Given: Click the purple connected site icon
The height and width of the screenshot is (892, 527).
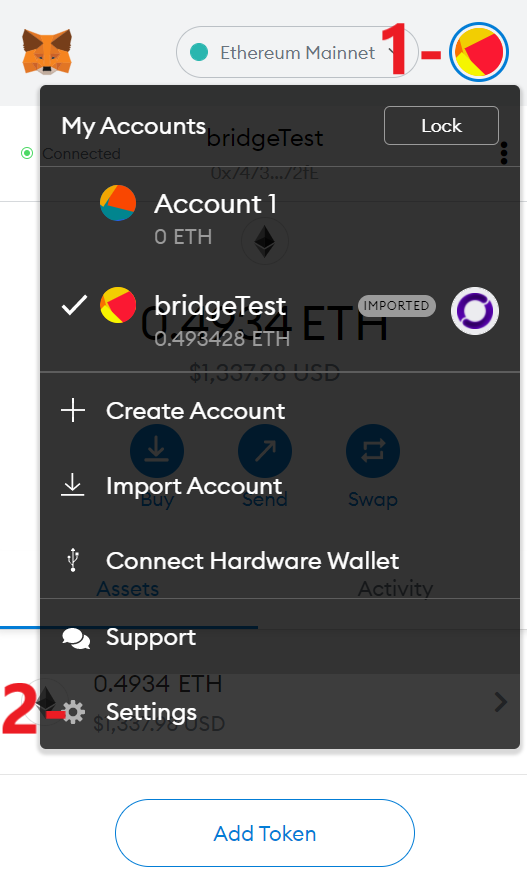Looking at the screenshot, I should pos(475,311).
